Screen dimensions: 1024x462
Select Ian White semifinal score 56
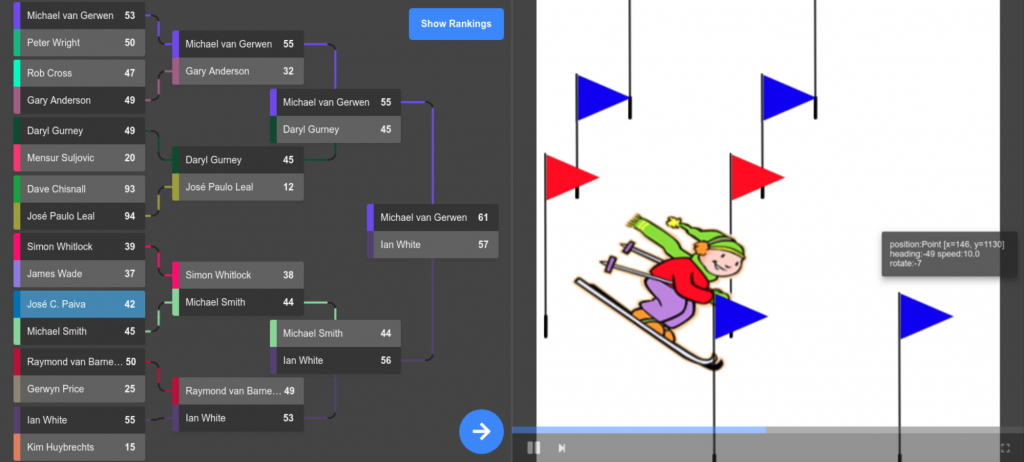tap(335, 360)
